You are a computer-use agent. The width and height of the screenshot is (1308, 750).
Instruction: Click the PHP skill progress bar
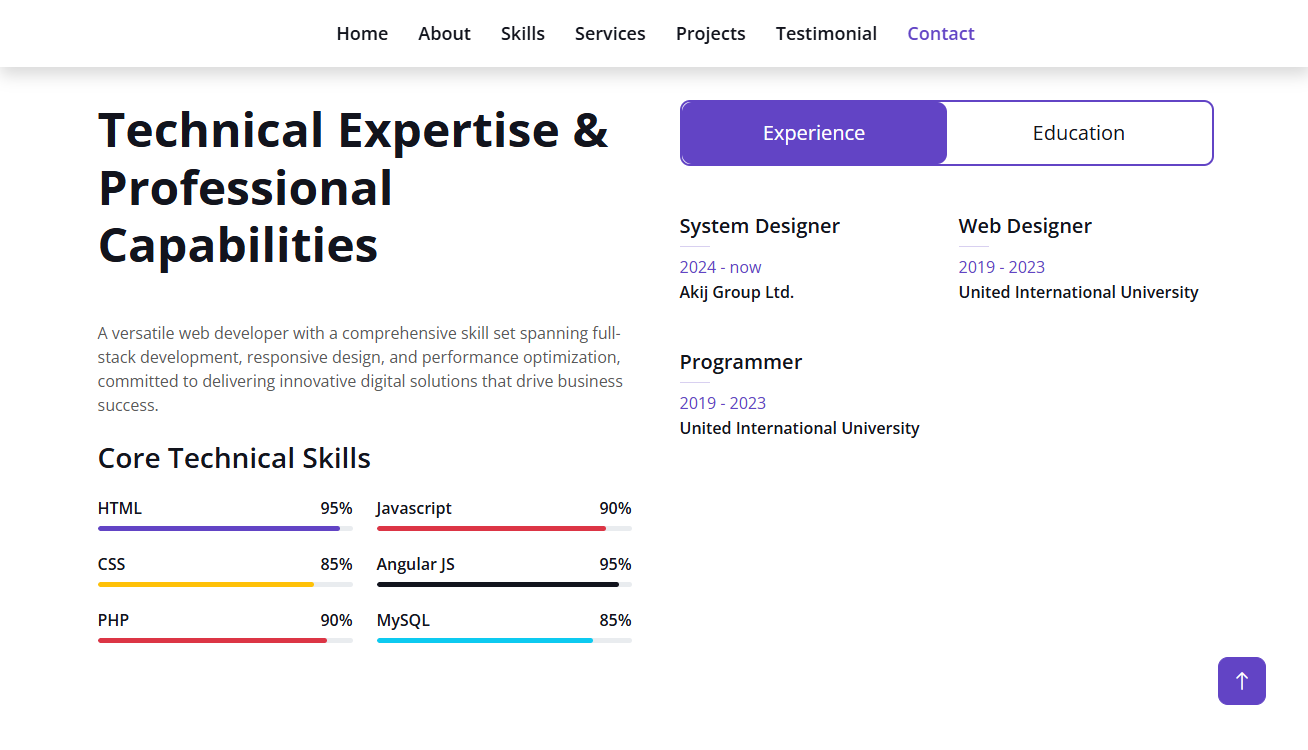tap(225, 640)
